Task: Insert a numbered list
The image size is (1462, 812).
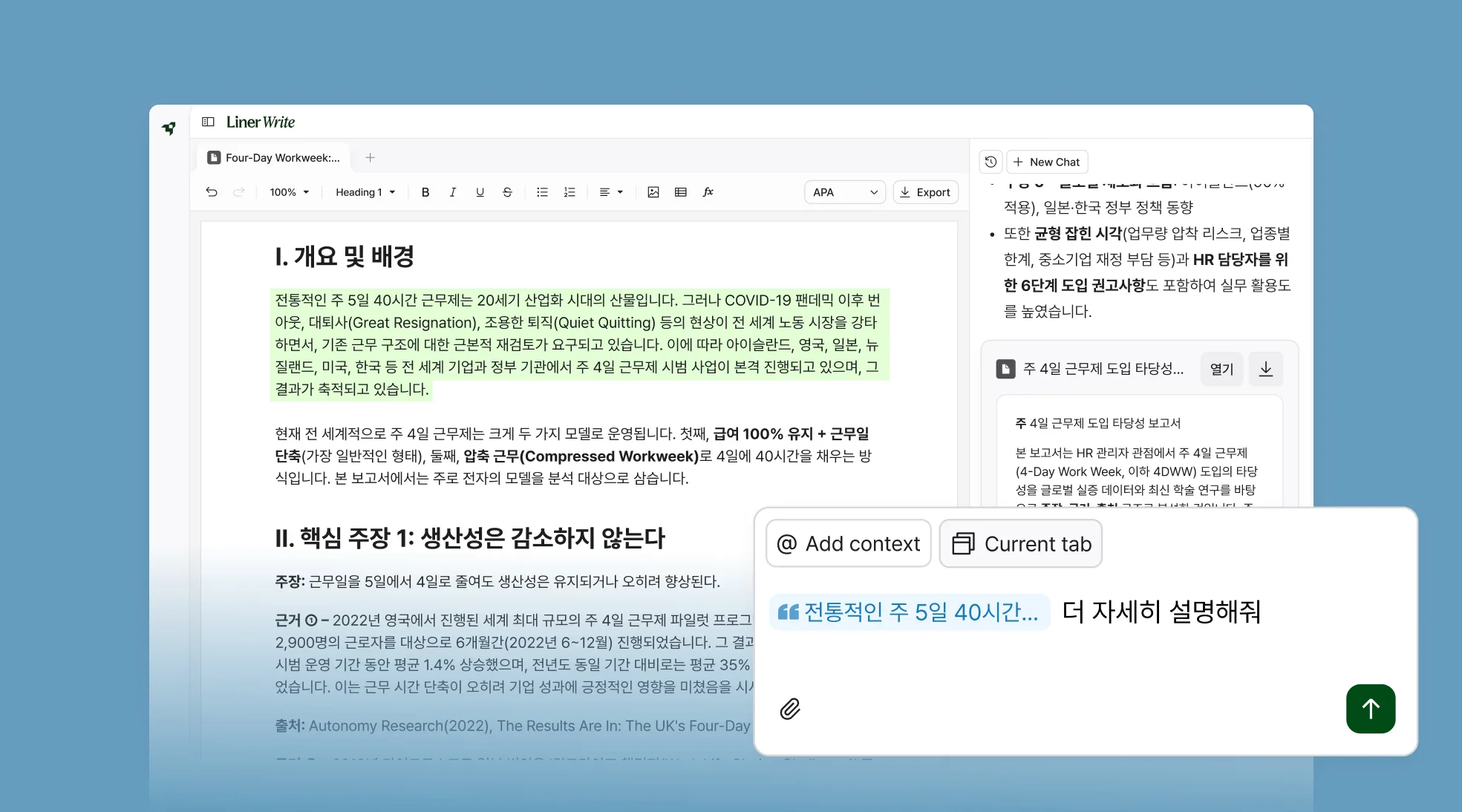Action: tap(570, 192)
